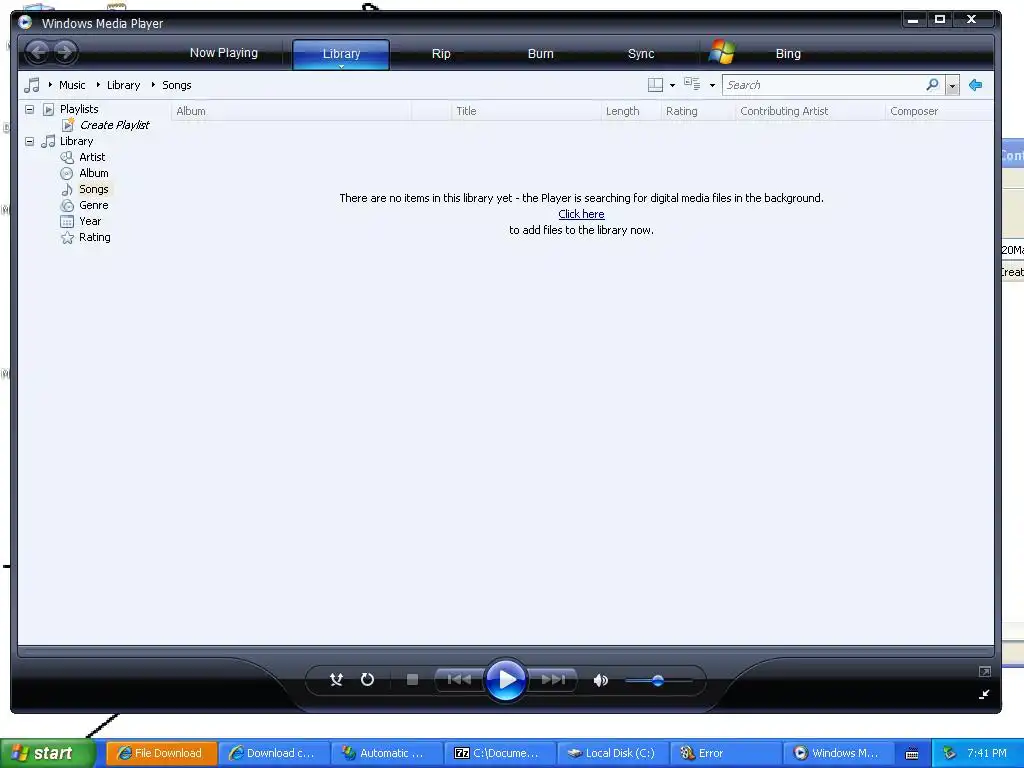This screenshot has width=1024, height=768.
Task: Go forward with the Forward arrow button
Action: point(65,52)
